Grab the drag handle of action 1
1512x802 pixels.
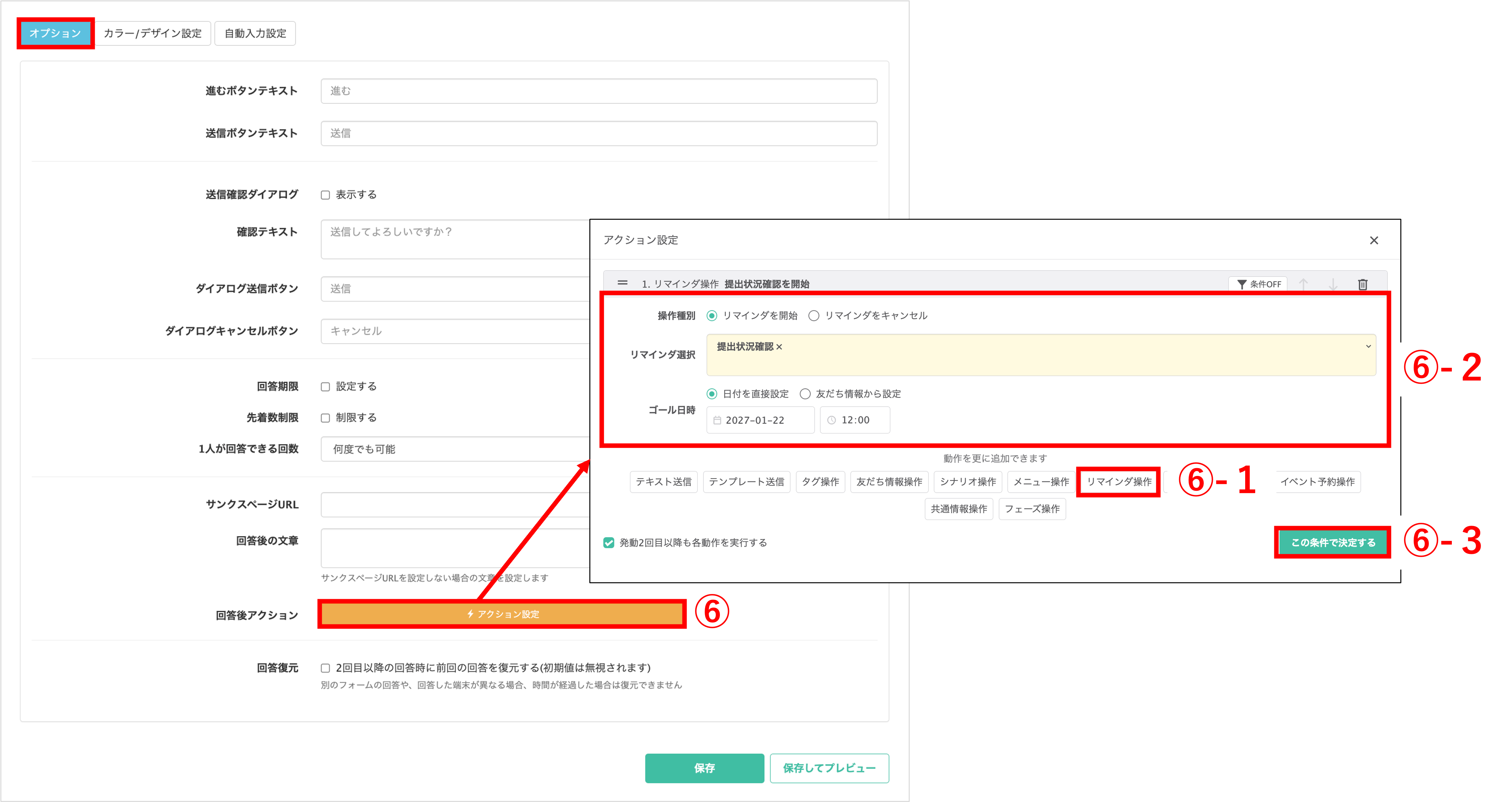pyautogui.click(x=622, y=283)
